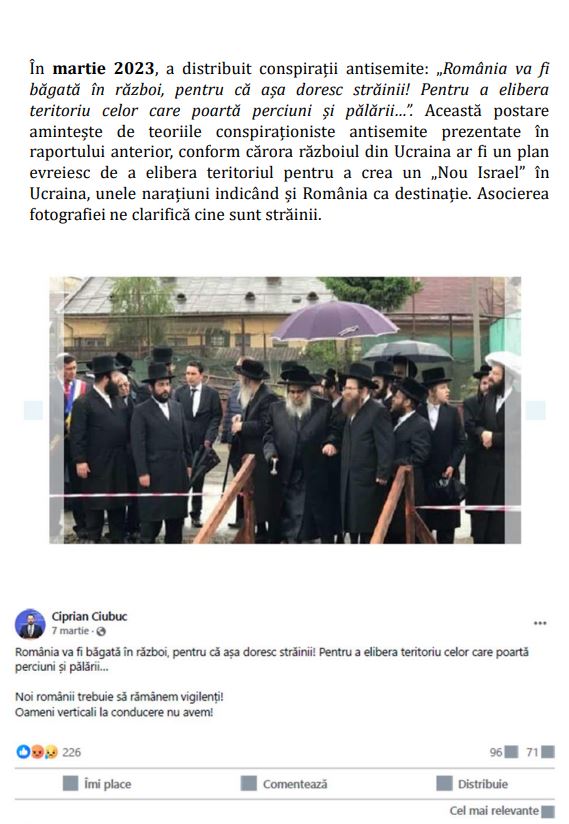Click the angry face reaction icon

[x=37, y=752]
